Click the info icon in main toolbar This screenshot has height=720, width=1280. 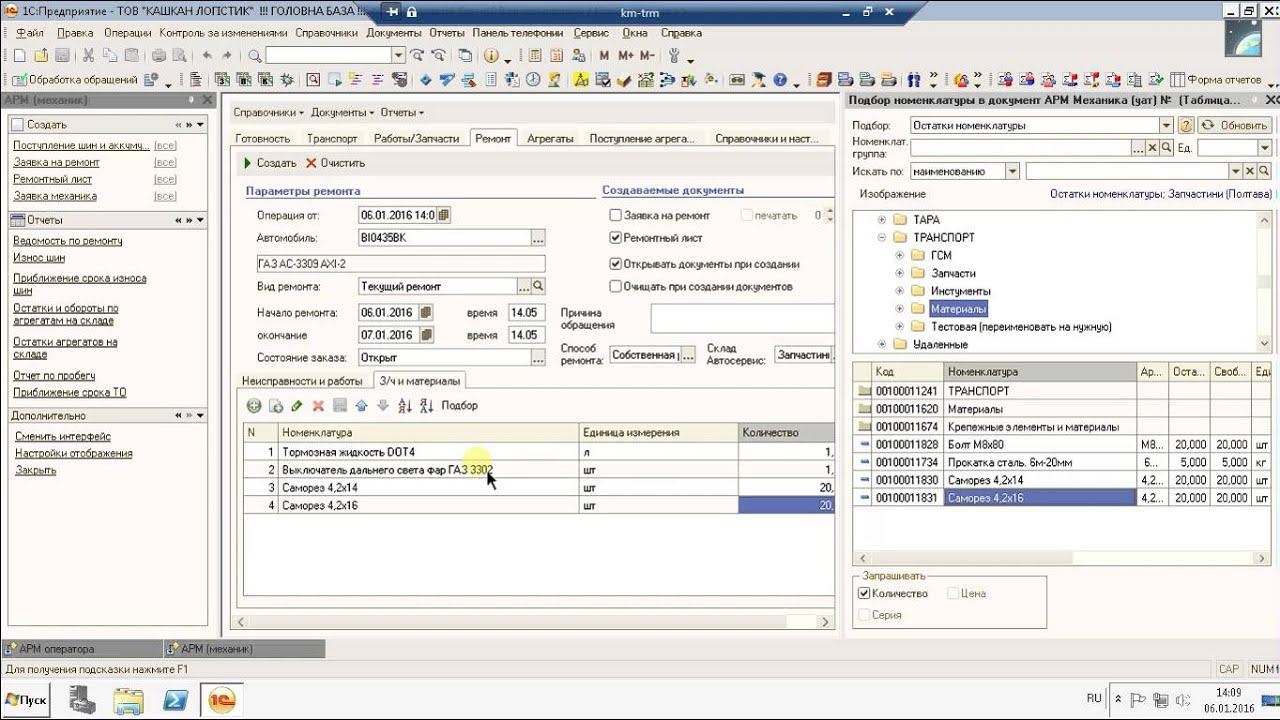coord(491,56)
